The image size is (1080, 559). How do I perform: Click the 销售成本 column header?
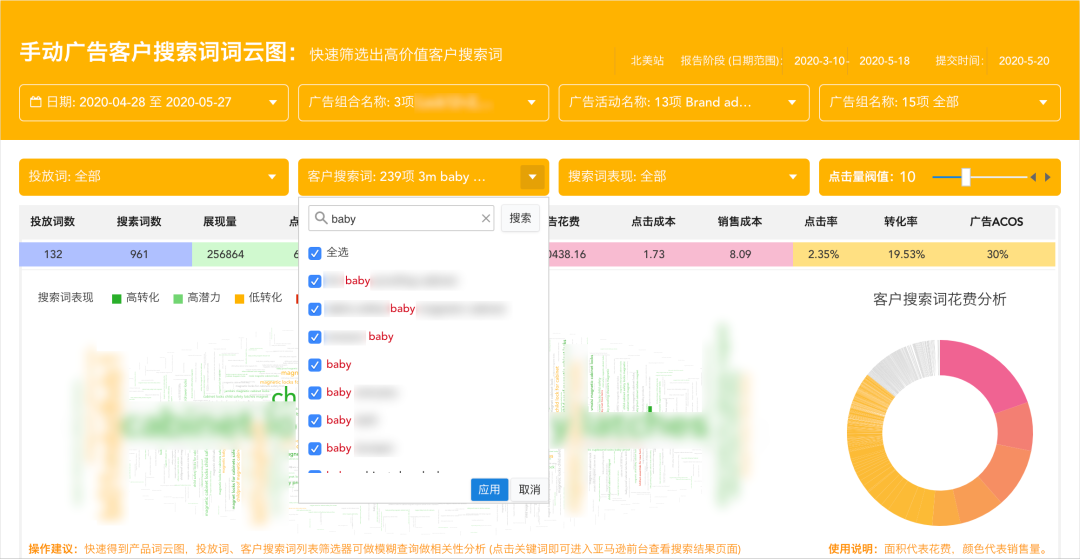[x=740, y=222]
